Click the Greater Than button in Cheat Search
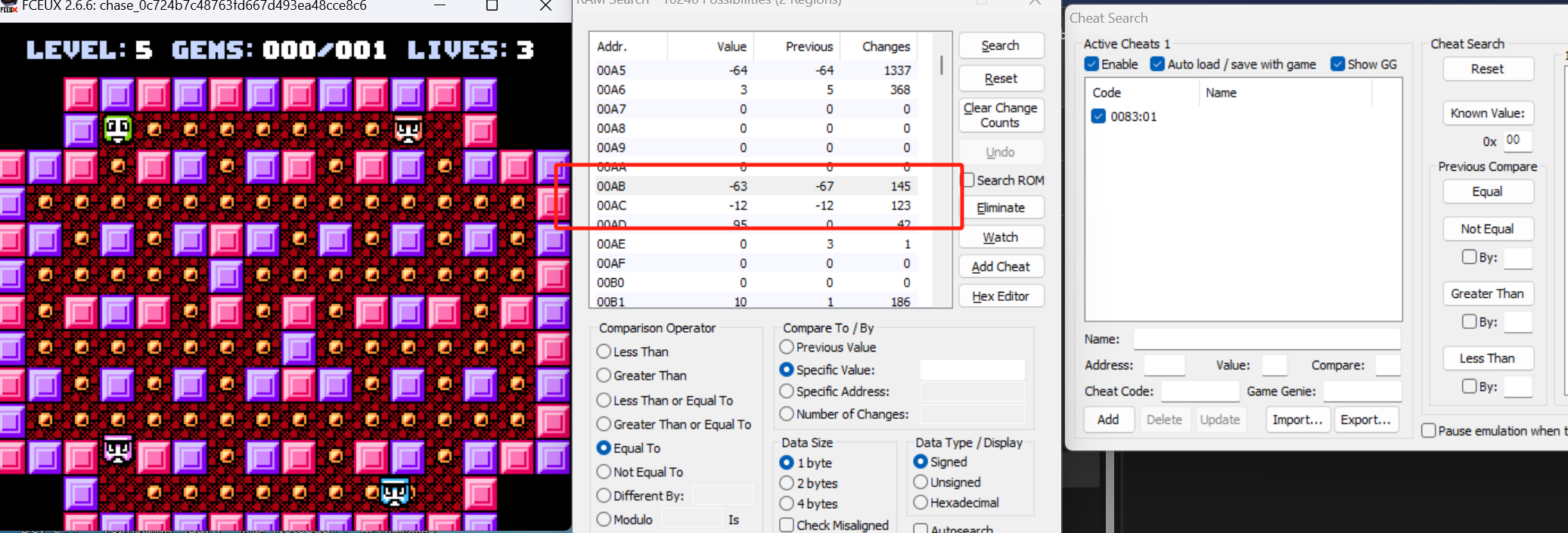This screenshot has width=1568, height=533. [1488, 293]
